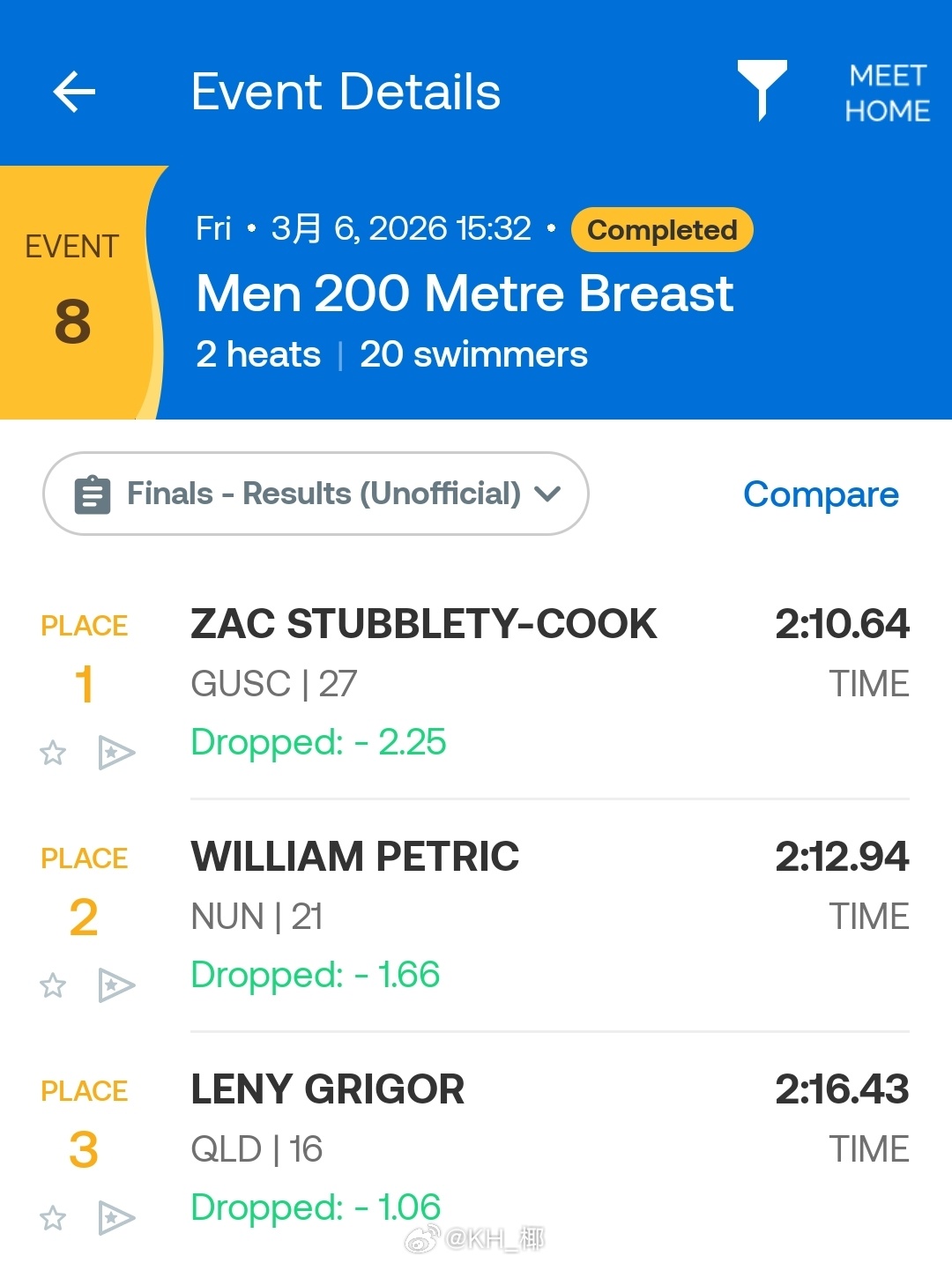
Task: Click chevron arrow in results selector
Action: click(x=547, y=494)
